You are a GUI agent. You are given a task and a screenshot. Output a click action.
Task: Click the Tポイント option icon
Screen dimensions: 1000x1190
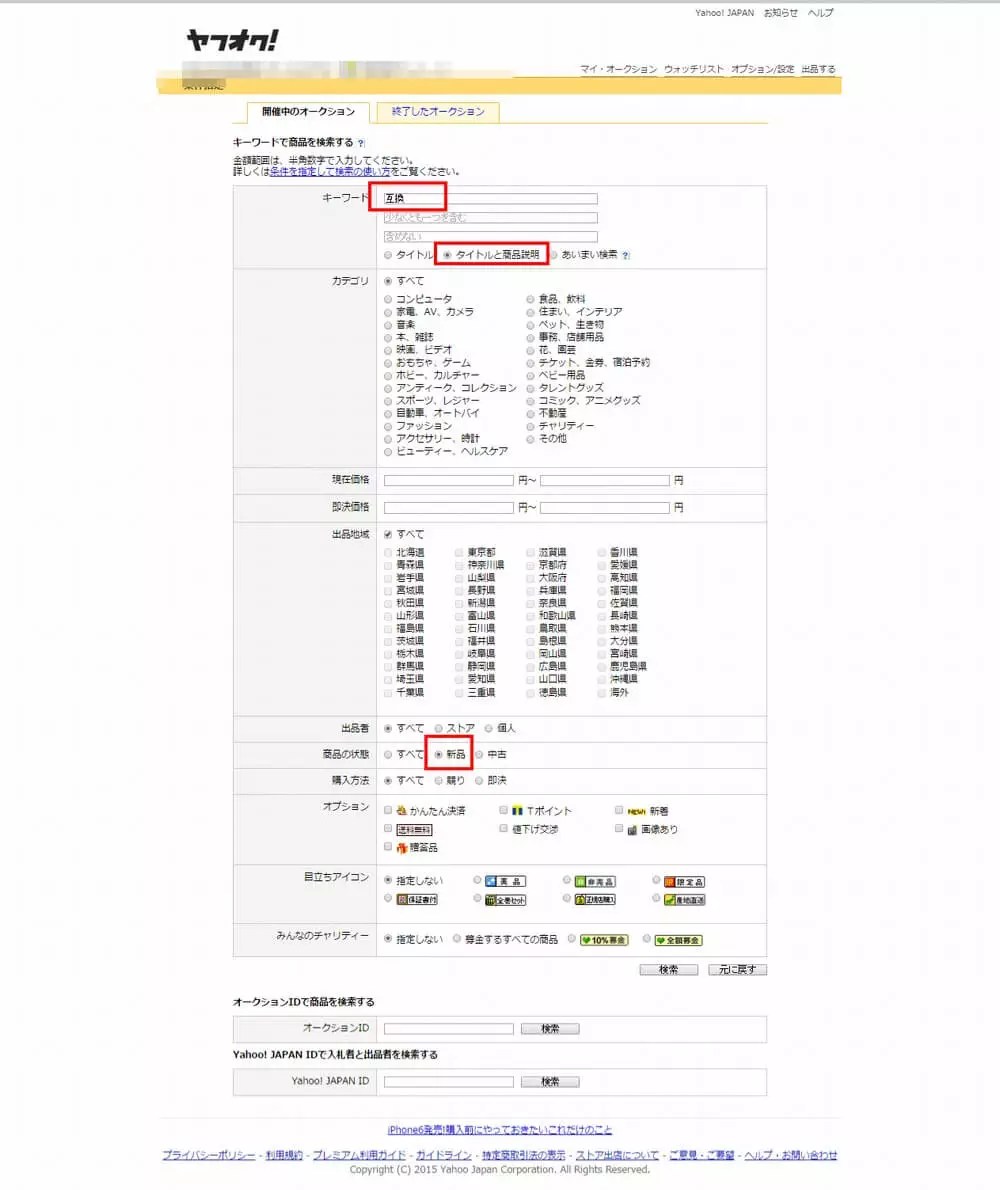coord(517,811)
